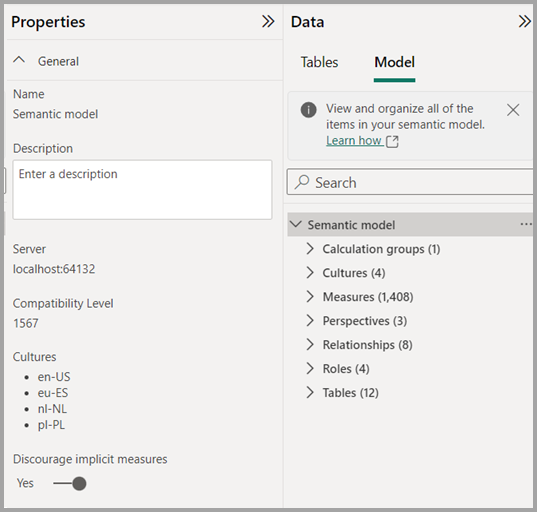
Task: Click the compatibility level value 1567
Action: (26, 323)
